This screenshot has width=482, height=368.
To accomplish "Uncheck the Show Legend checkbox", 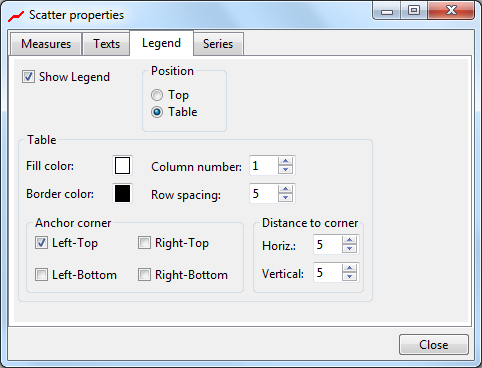I will pyautogui.click(x=28, y=77).
